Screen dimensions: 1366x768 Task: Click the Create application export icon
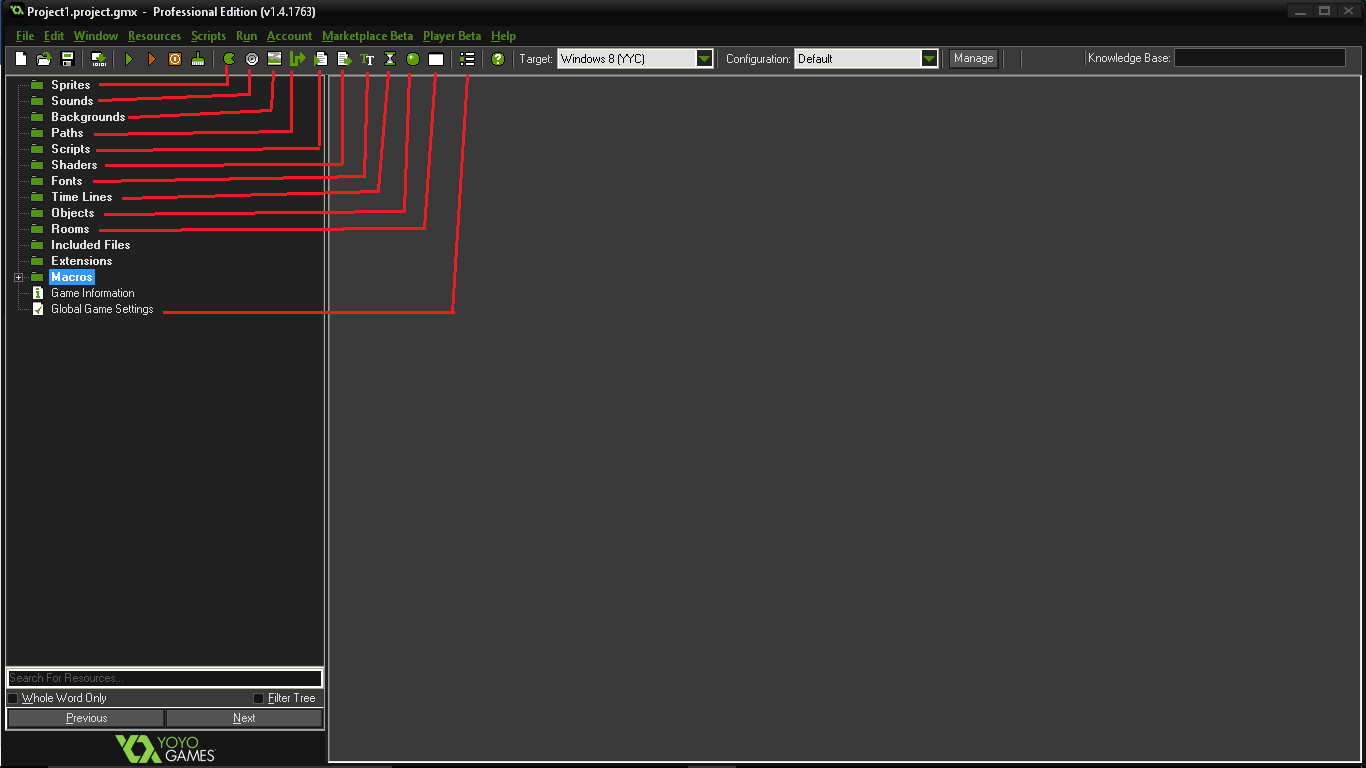[x=98, y=59]
